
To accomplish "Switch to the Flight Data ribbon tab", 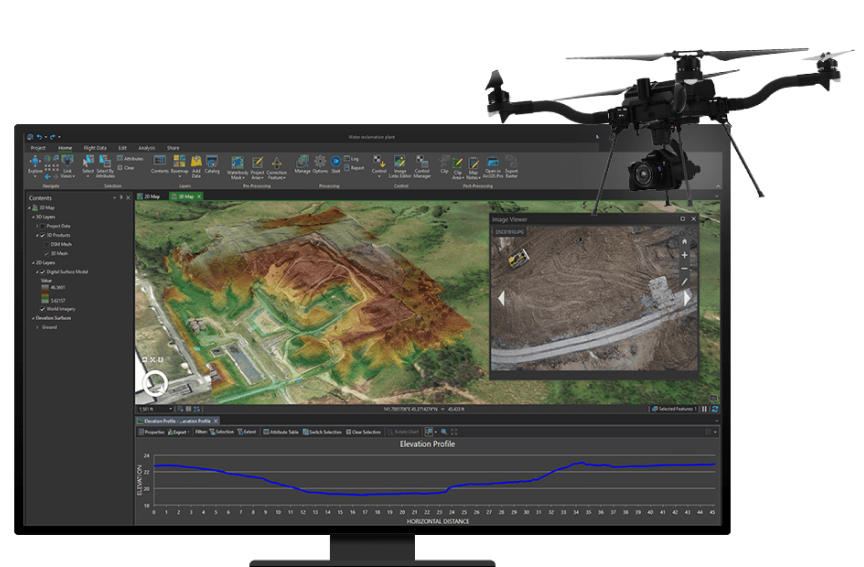I will tap(95, 147).
